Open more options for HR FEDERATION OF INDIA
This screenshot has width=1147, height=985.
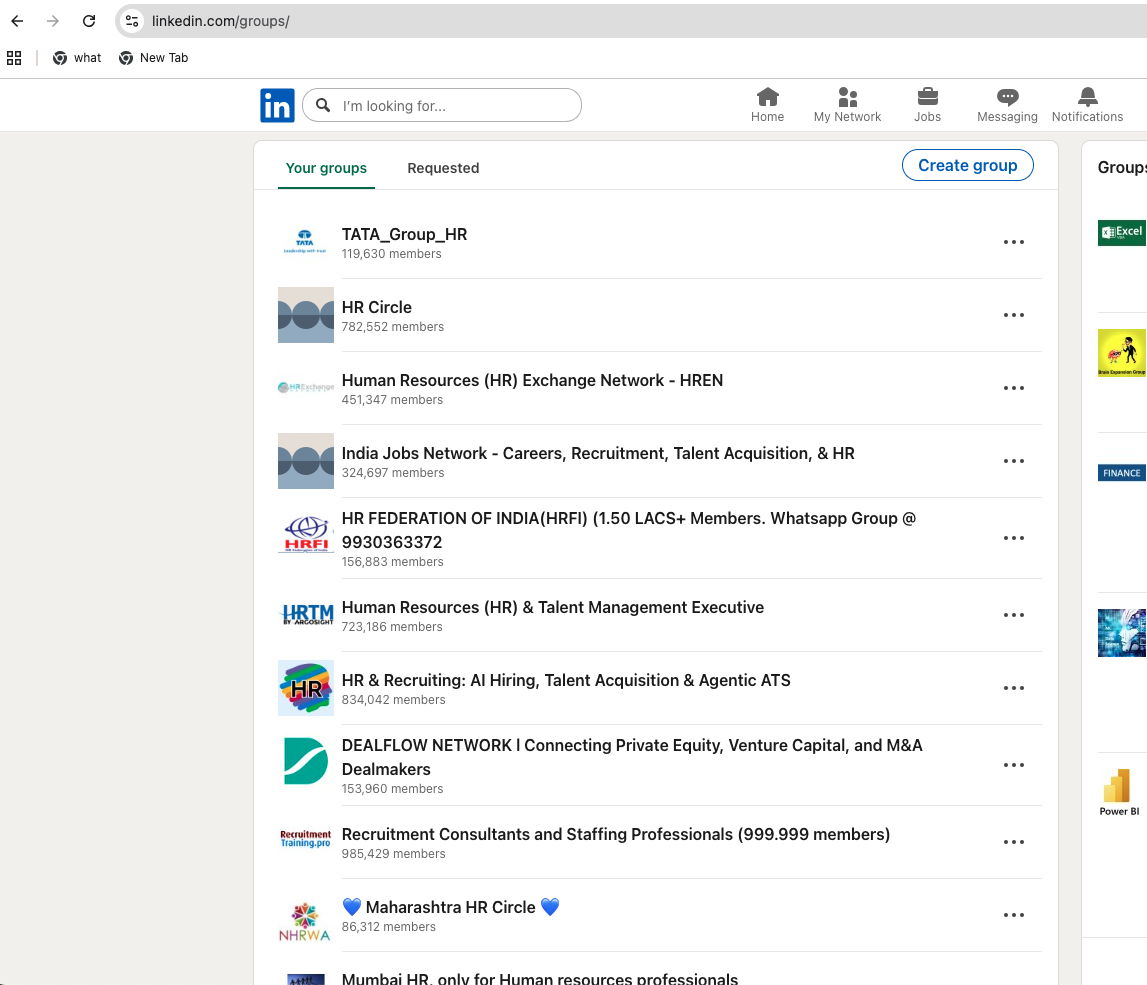point(1014,538)
